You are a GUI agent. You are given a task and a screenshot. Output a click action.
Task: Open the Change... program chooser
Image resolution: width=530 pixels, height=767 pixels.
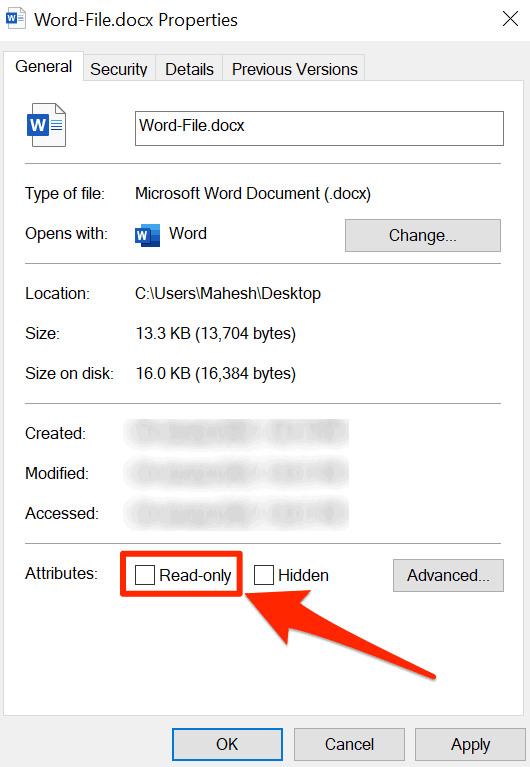click(423, 235)
